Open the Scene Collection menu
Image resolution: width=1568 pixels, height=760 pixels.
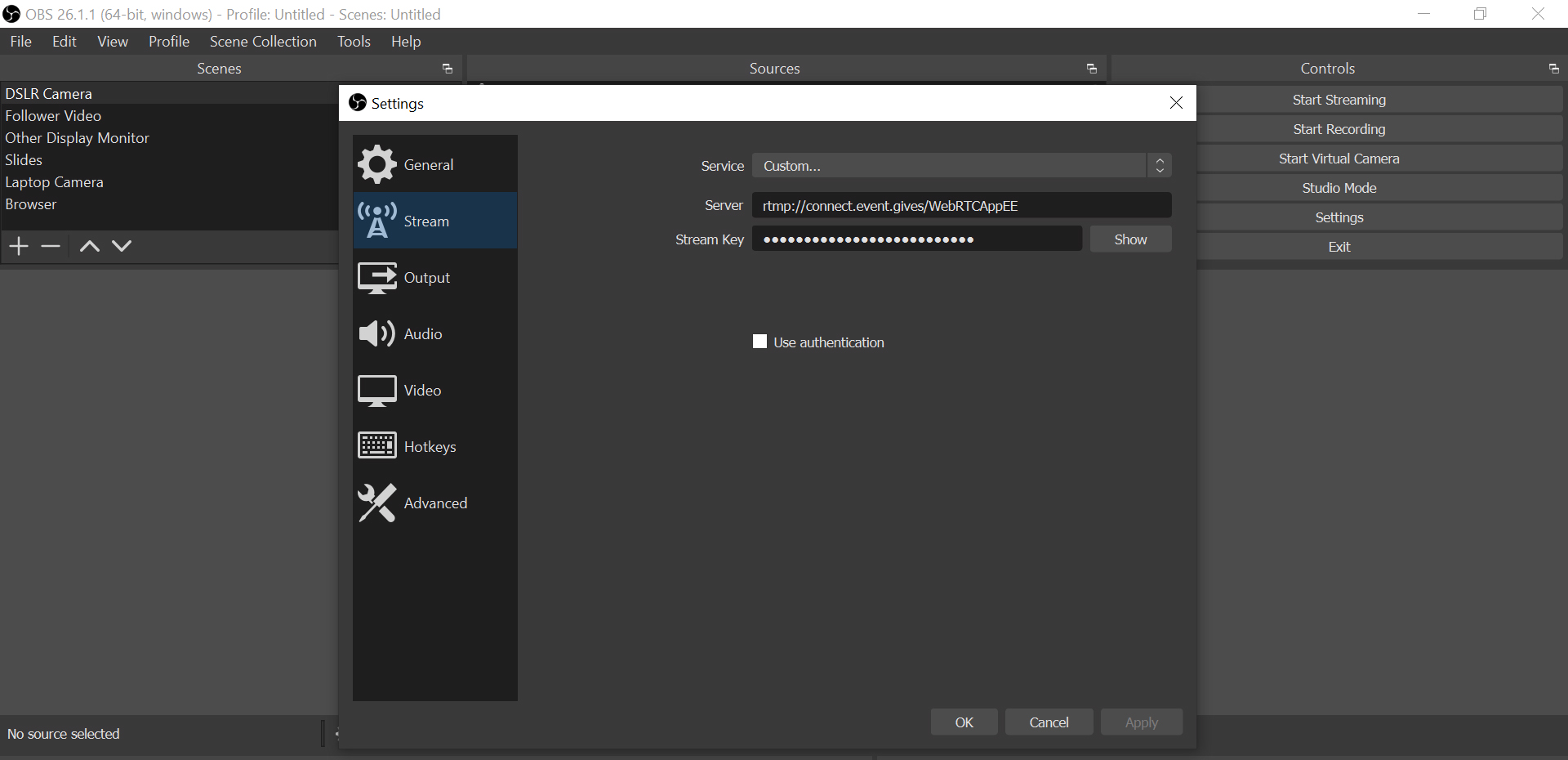(263, 42)
